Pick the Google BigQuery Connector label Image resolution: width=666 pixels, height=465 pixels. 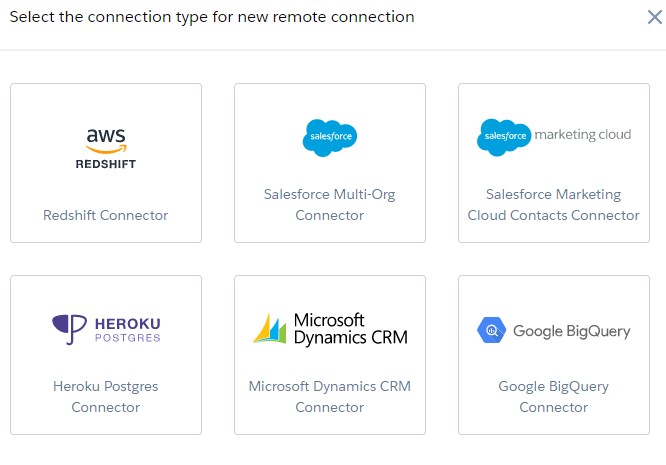[553, 396]
